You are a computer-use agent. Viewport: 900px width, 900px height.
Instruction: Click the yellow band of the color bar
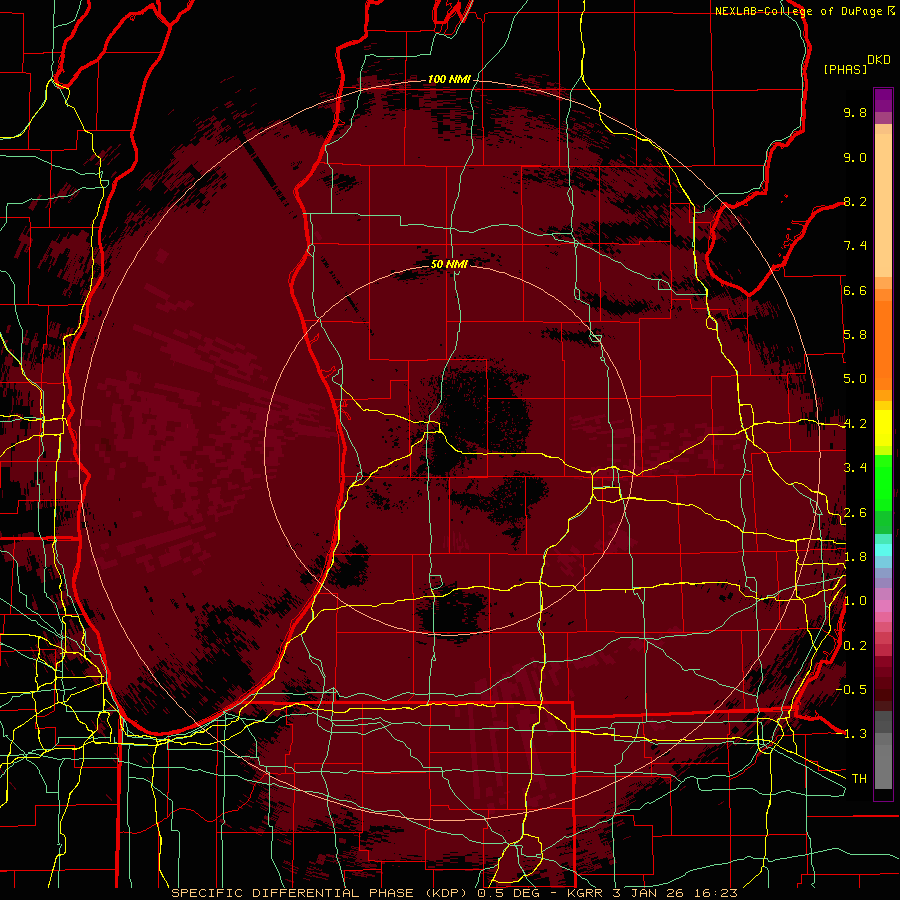click(883, 428)
